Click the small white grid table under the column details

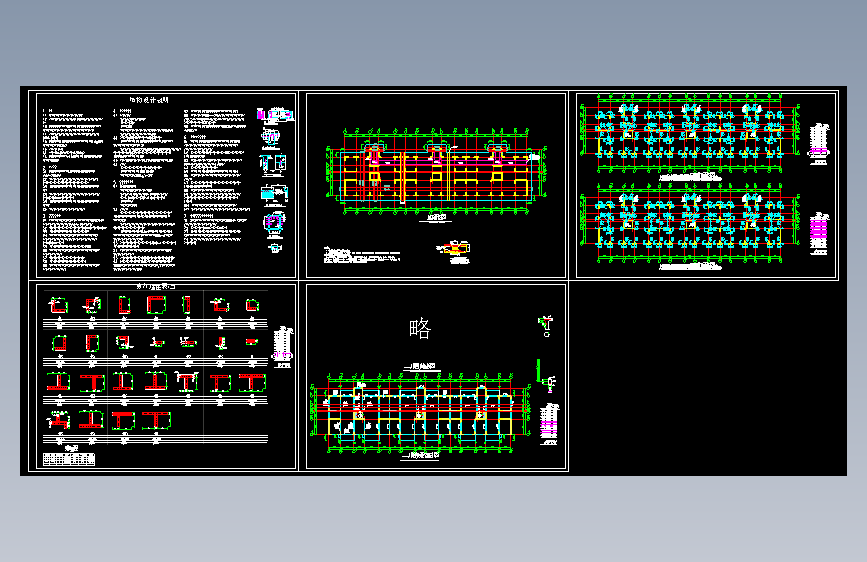pyautogui.click(x=69, y=459)
